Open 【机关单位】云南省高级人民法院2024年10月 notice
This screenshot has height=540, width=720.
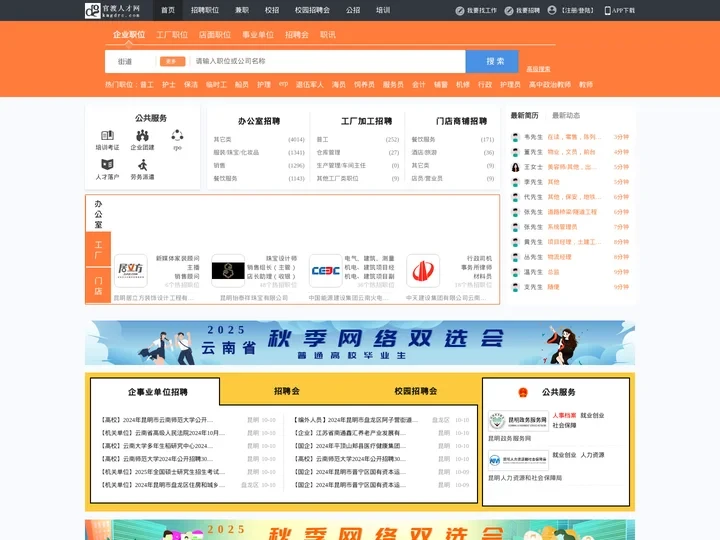(163, 433)
